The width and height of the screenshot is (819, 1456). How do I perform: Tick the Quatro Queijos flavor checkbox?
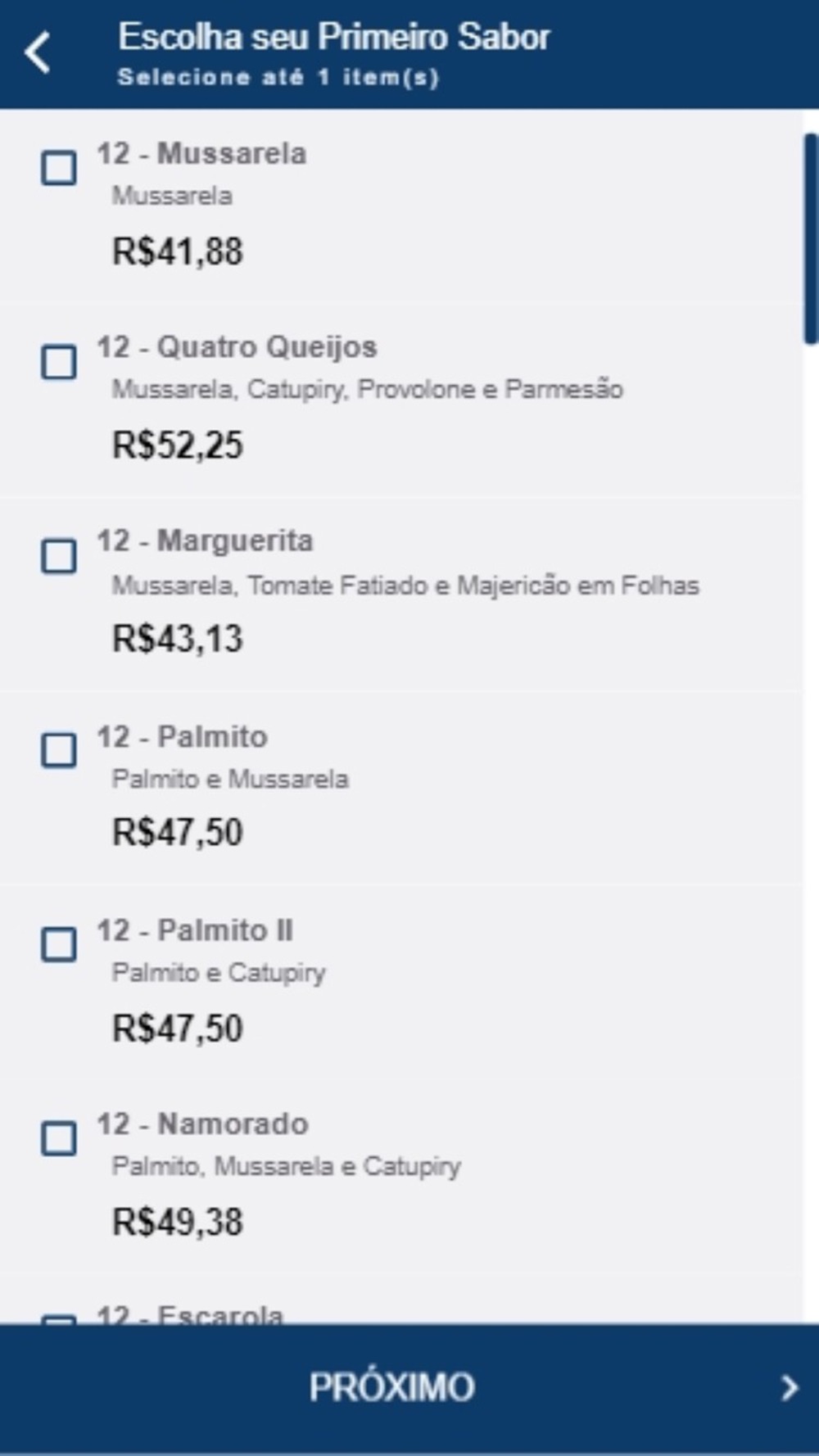59,362
